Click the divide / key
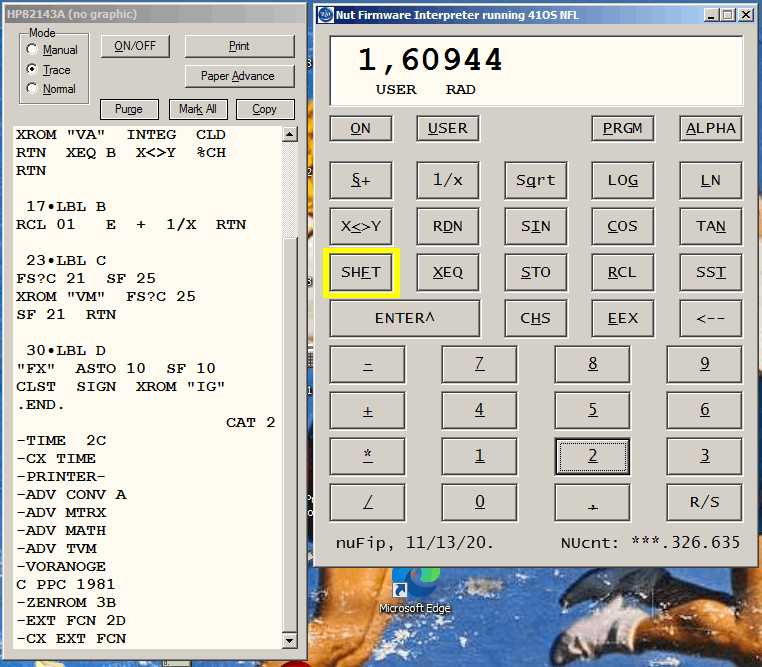Image resolution: width=762 pixels, height=667 pixels. [x=367, y=502]
